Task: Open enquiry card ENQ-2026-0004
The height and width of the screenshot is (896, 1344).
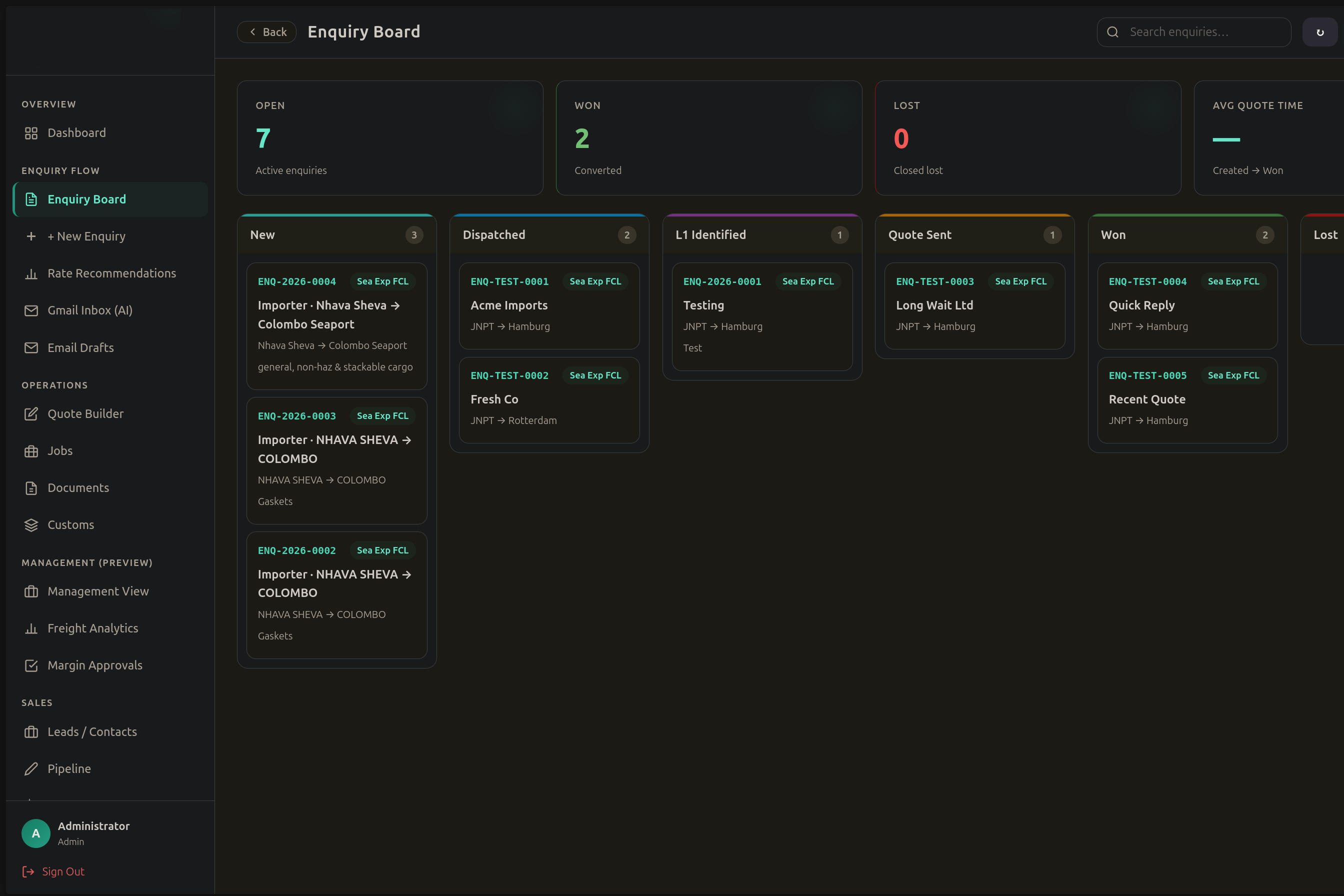Action: coord(336,326)
